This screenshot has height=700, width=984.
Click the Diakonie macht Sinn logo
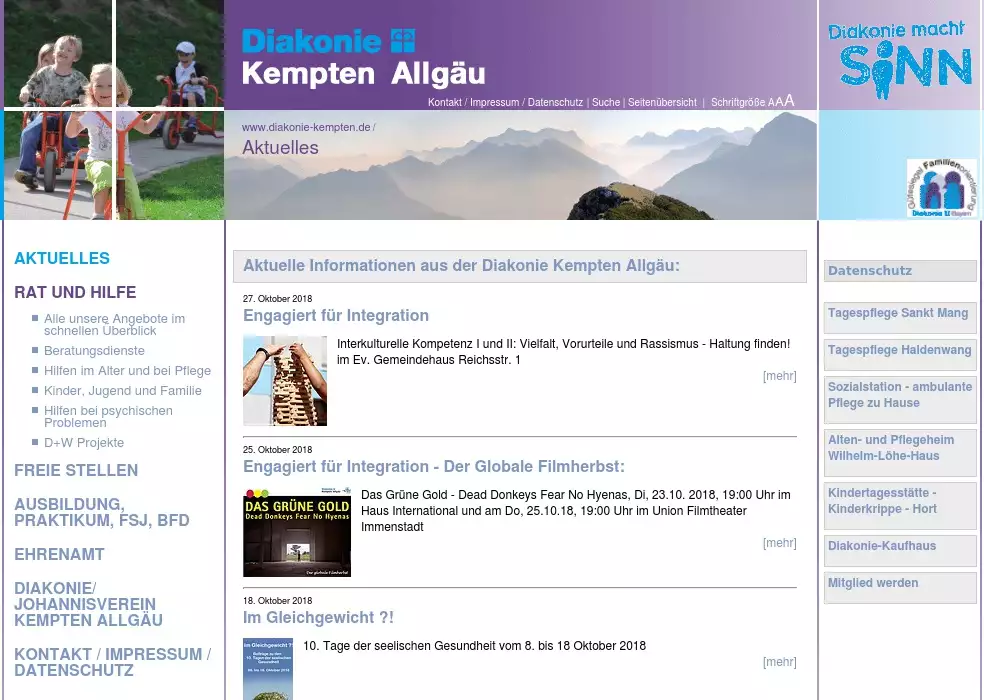[x=899, y=58]
